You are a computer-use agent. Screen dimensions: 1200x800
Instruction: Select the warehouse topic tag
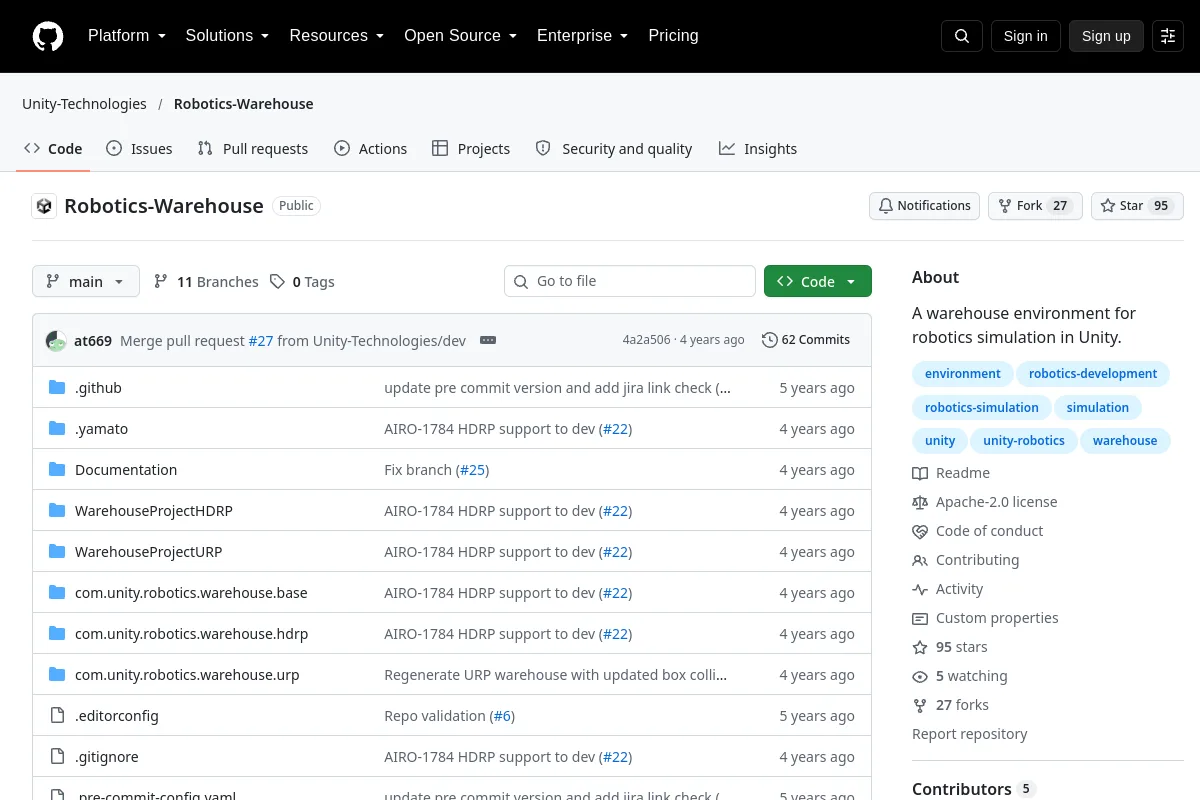1125,441
